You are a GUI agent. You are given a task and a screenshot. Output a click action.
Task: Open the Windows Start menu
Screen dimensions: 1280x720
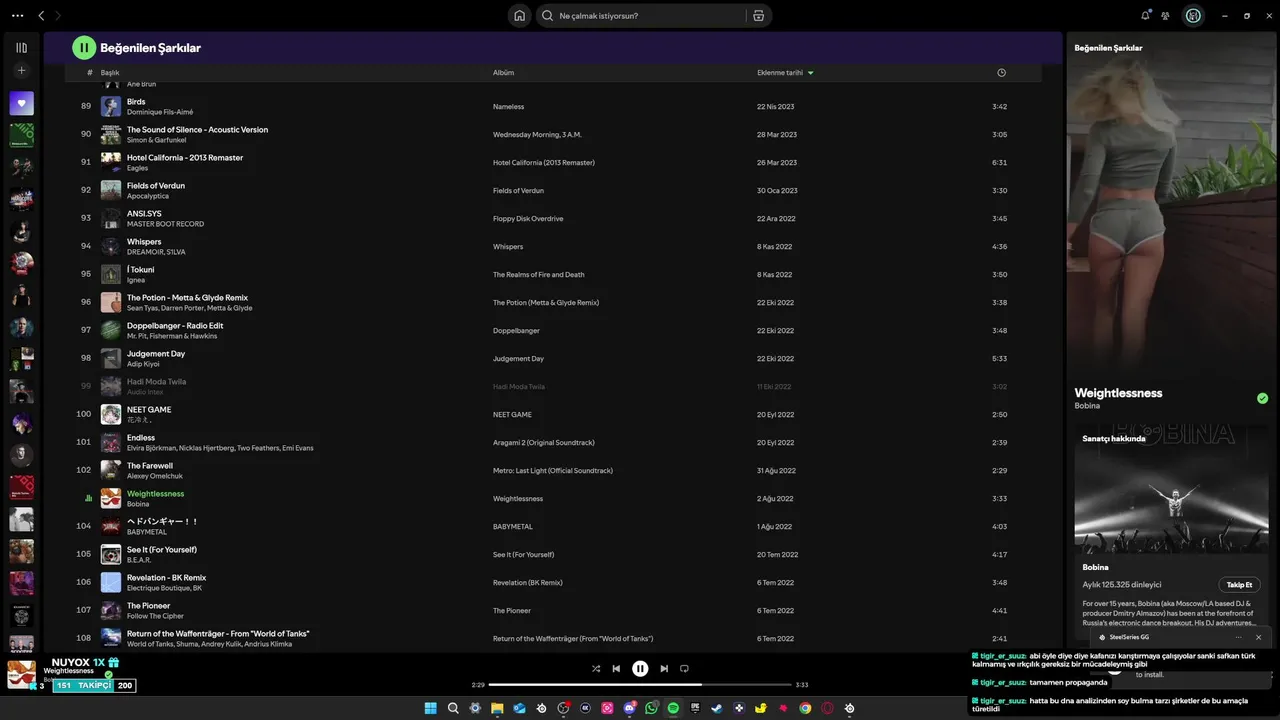pyautogui.click(x=431, y=708)
